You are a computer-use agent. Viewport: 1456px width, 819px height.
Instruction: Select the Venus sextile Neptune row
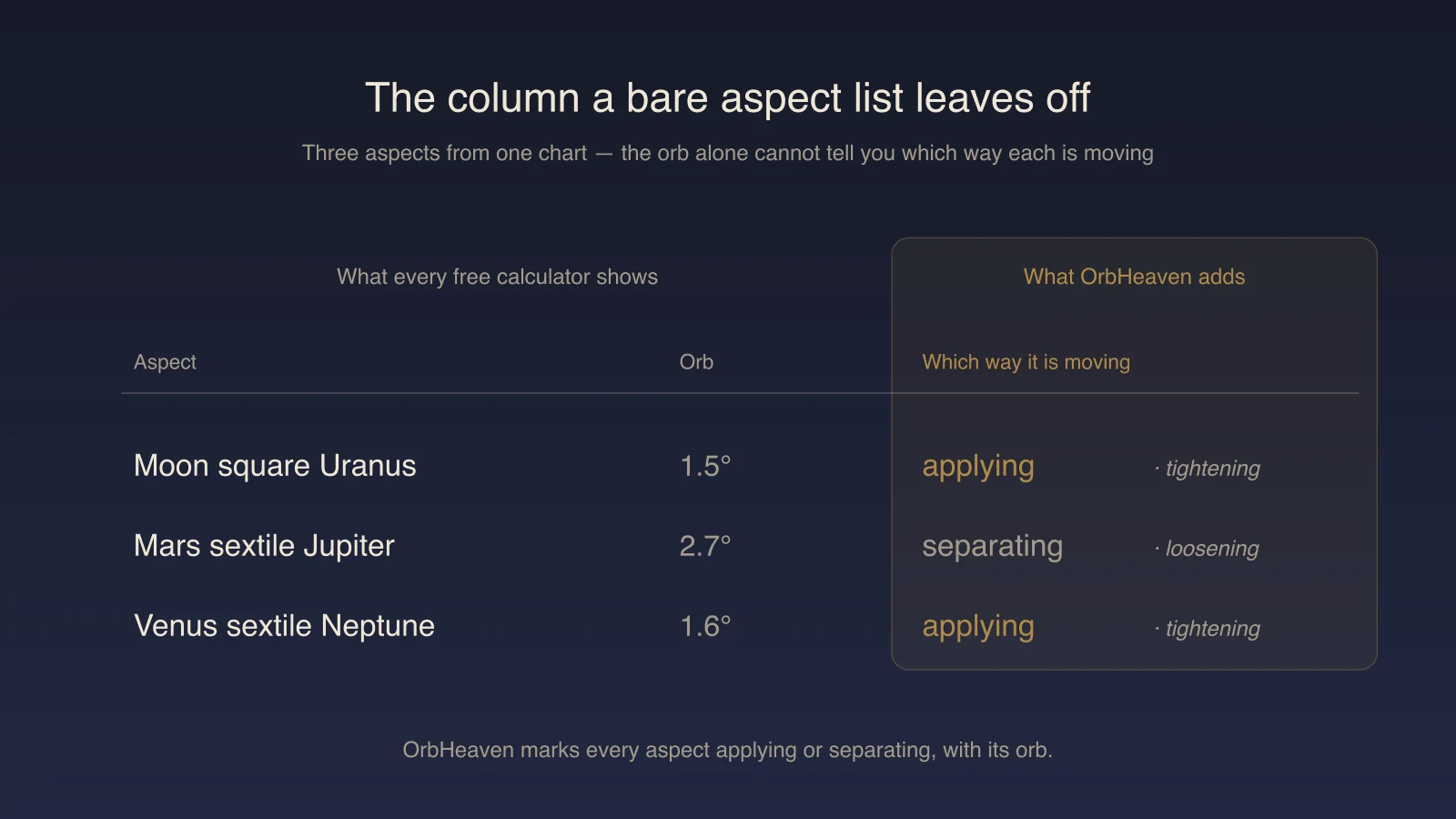tap(740, 626)
